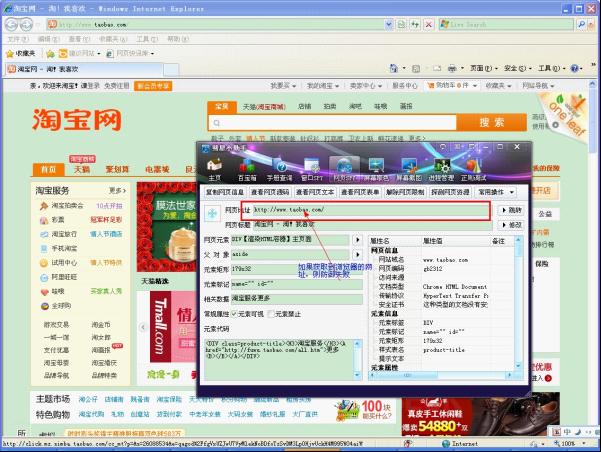Image resolution: width=601 pixels, height=452 pixels.
Task: Open the 帮助(H) menu
Action: pos(178,39)
